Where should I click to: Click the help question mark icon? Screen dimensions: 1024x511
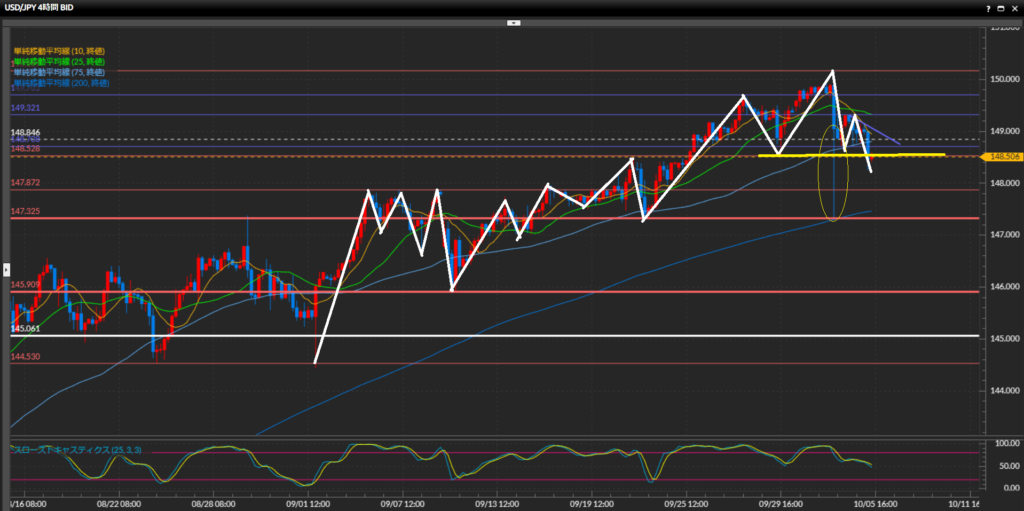coord(990,7)
